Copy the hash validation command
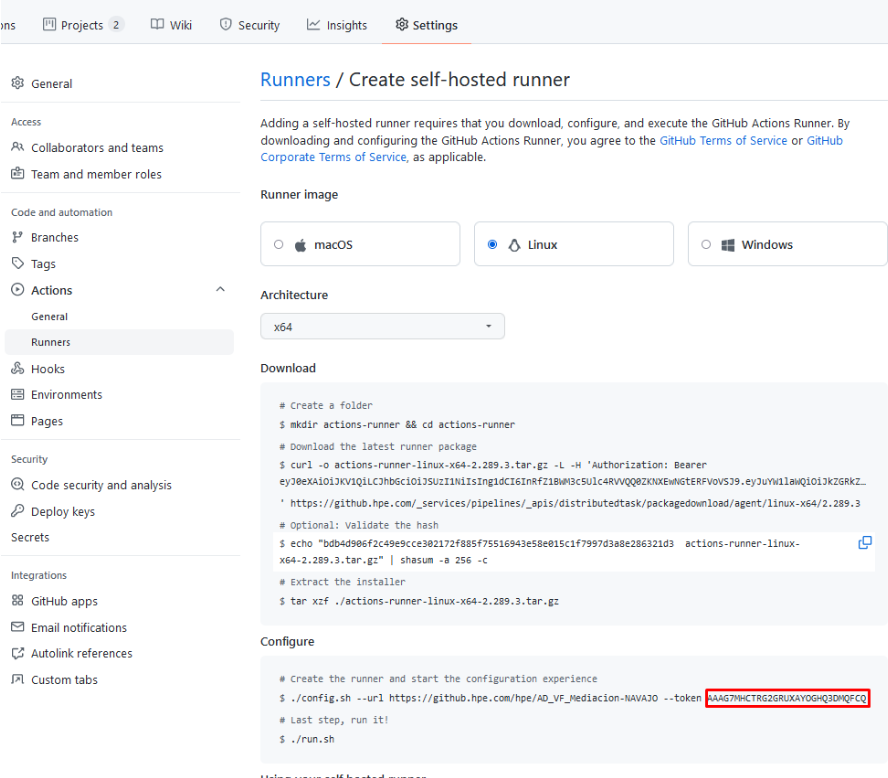Image resolution: width=888 pixels, height=778 pixels. pos(865,542)
